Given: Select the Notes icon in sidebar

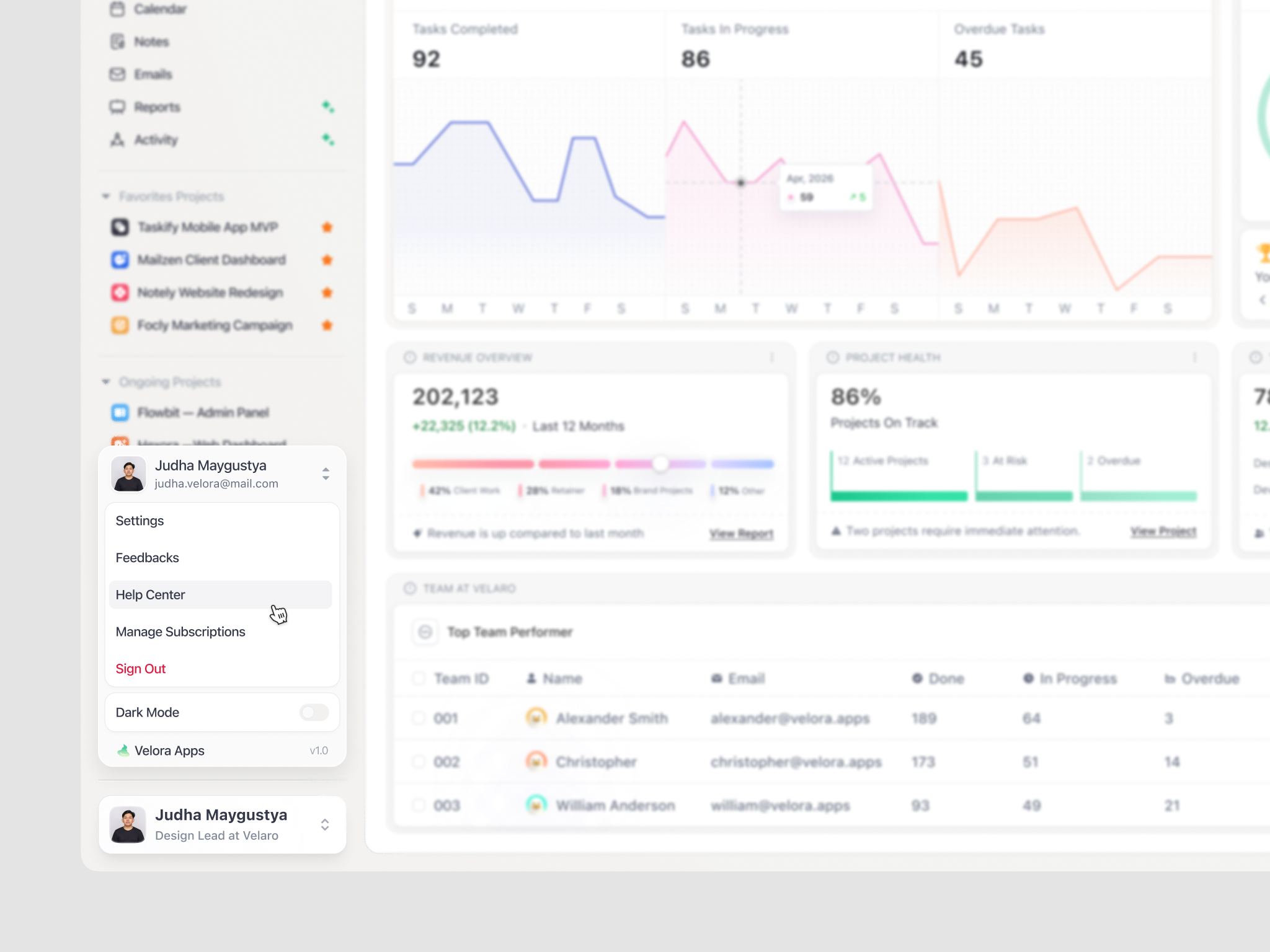Looking at the screenshot, I should [x=118, y=42].
